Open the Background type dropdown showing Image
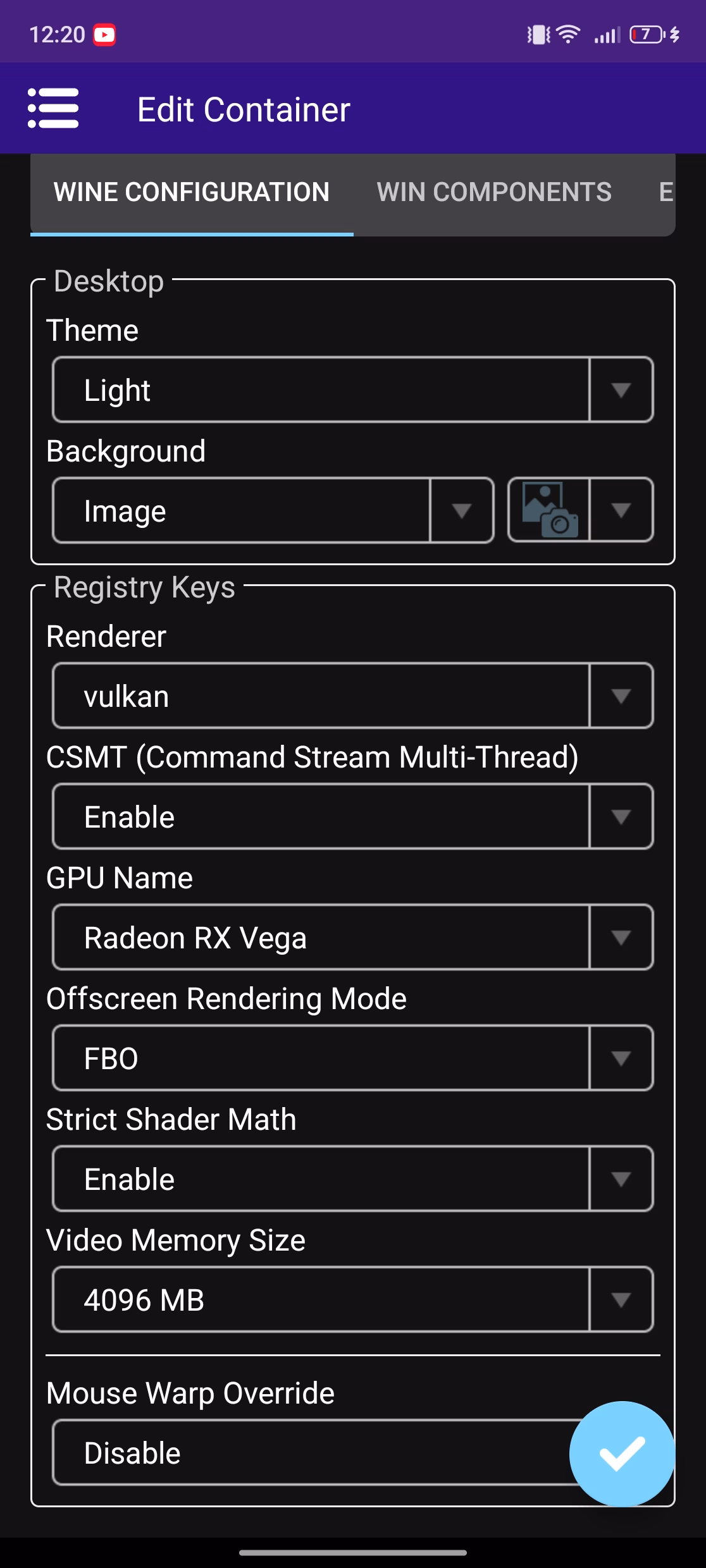 click(x=273, y=510)
